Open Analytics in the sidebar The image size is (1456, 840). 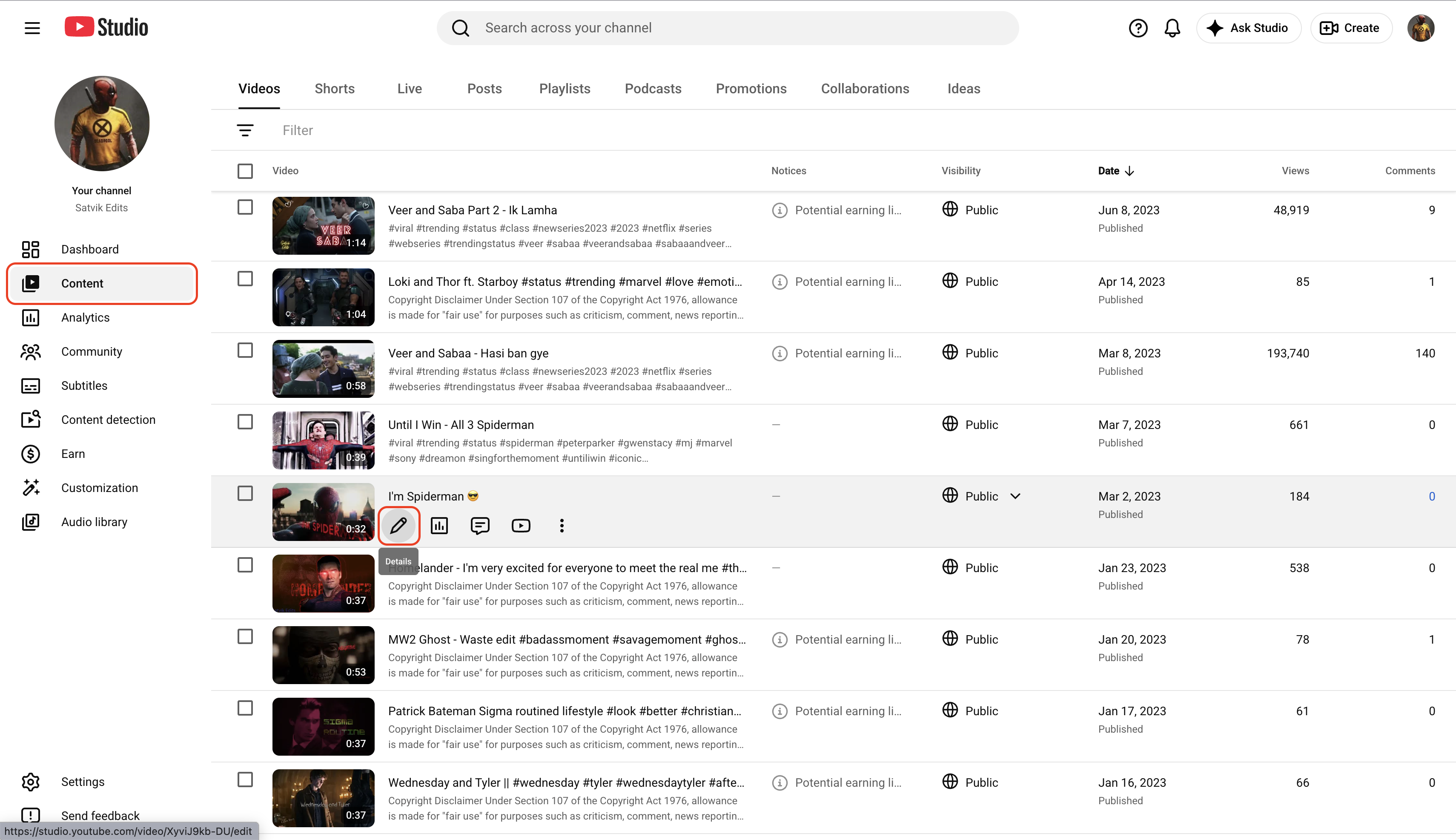(101, 317)
